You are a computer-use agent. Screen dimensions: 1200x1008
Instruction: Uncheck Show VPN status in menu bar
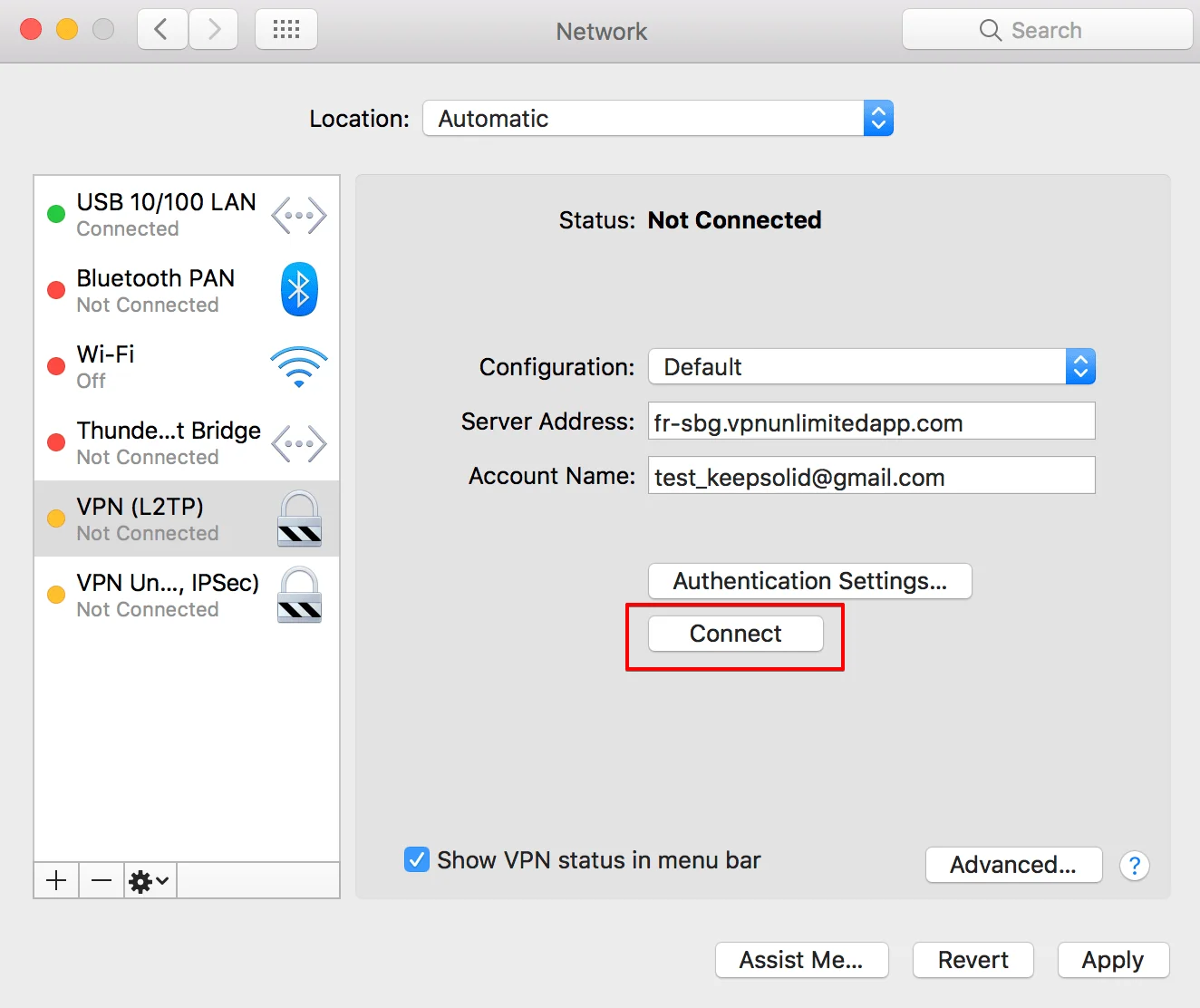click(417, 859)
